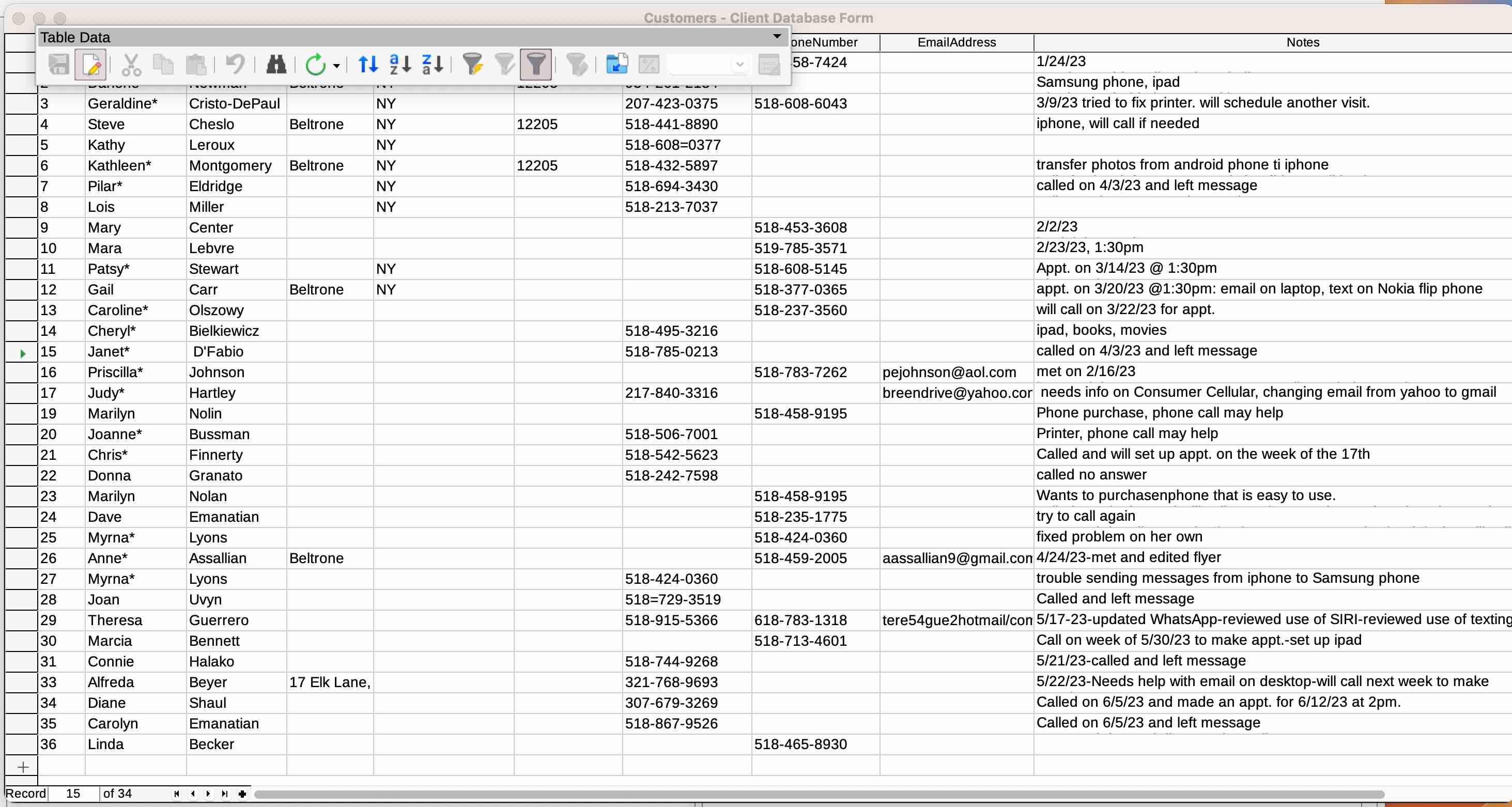Click the Cut scissors icon

tap(131, 64)
